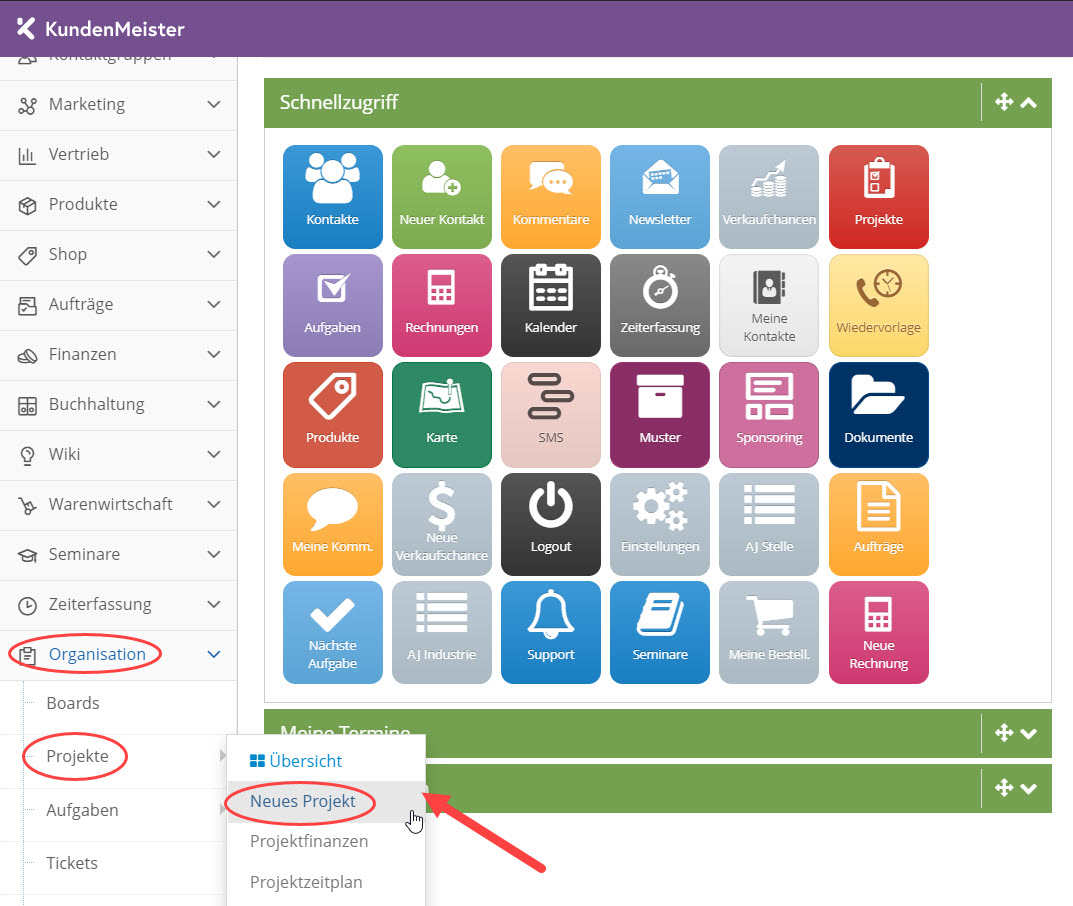Image resolution: width=1073 pixels, height=906 pixels.
Task: Open the Einstellungen gears tile
Action: (659, 523)
